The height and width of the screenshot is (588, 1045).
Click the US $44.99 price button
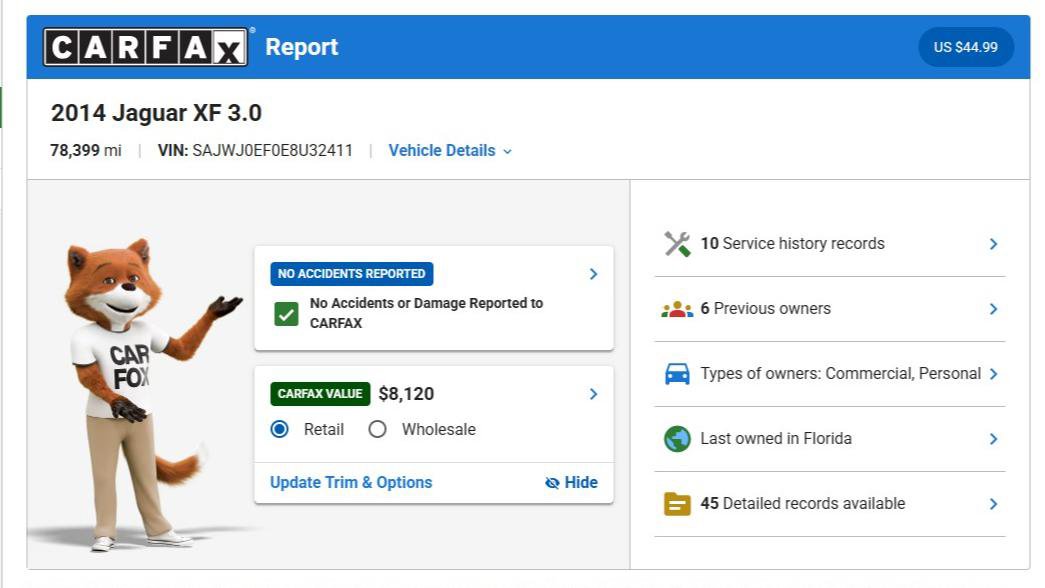click(966, 47)
